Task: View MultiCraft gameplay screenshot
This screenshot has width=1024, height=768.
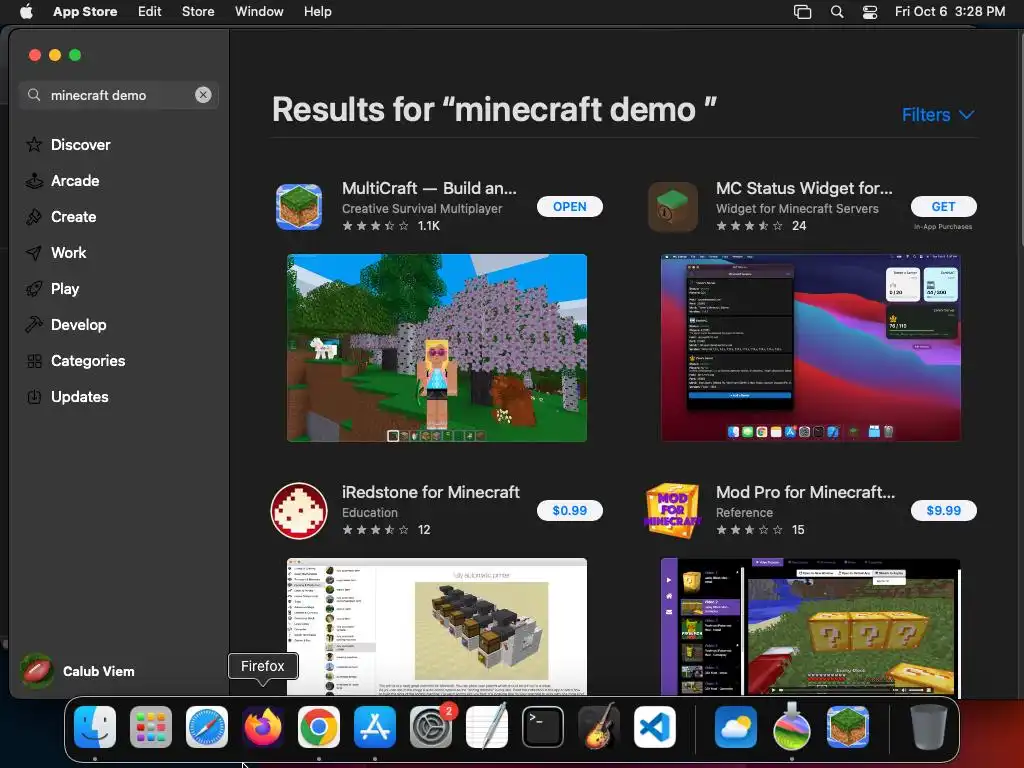Action: (437, 348)
